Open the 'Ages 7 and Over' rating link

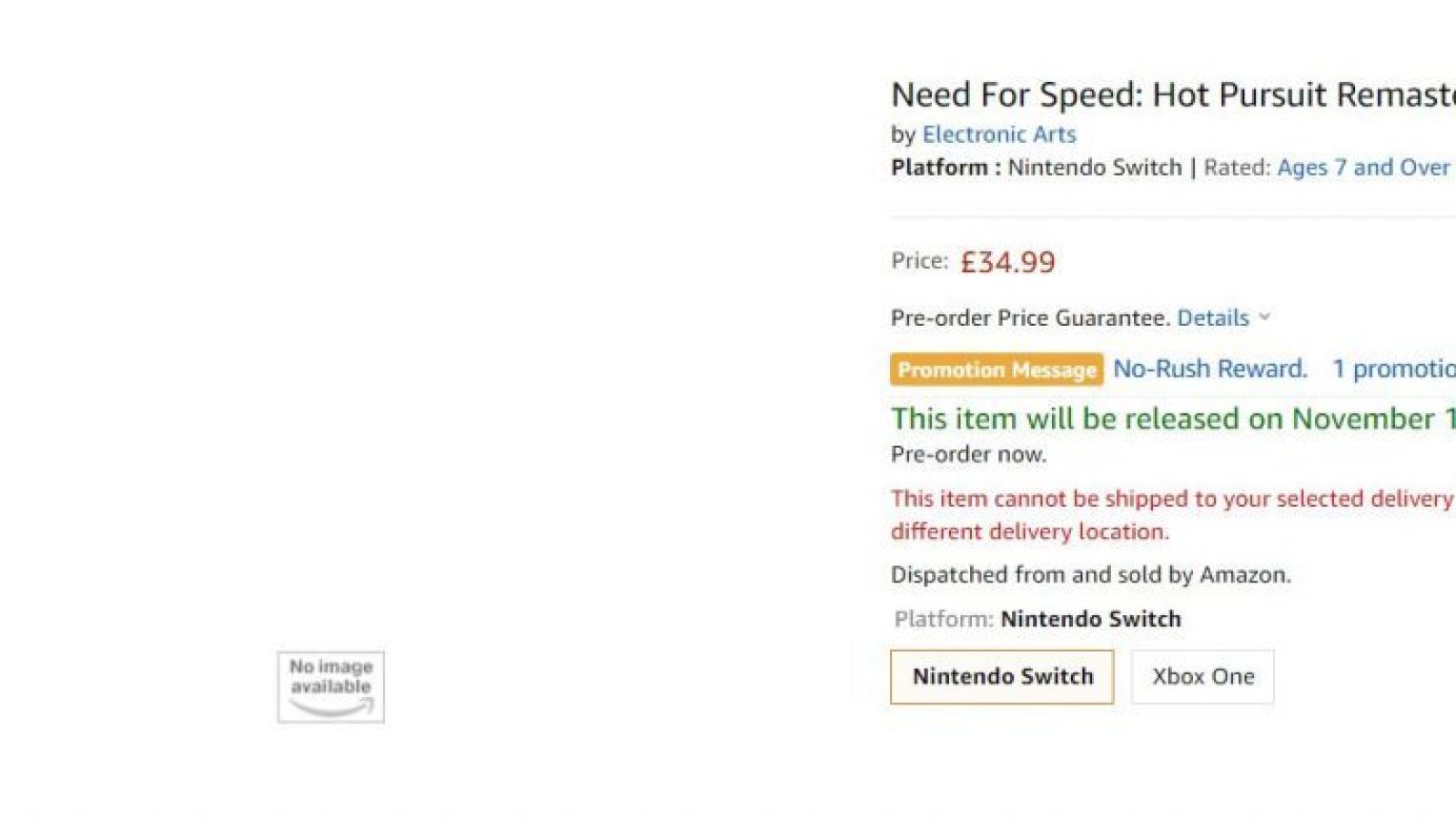[1363, 167]
